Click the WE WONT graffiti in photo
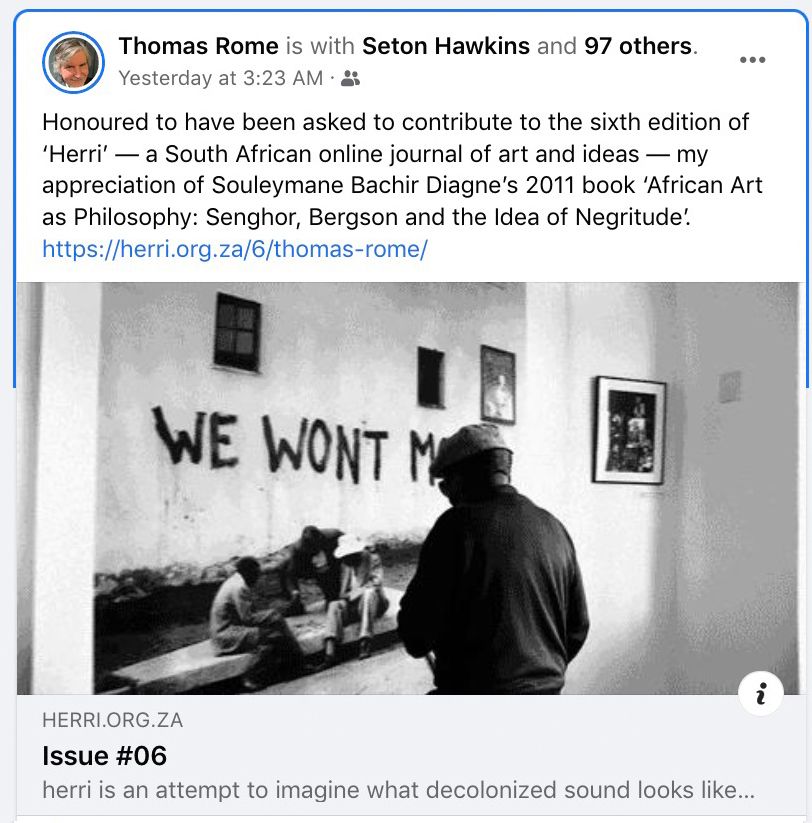812x823 pixels. click(x=270, y=444)
